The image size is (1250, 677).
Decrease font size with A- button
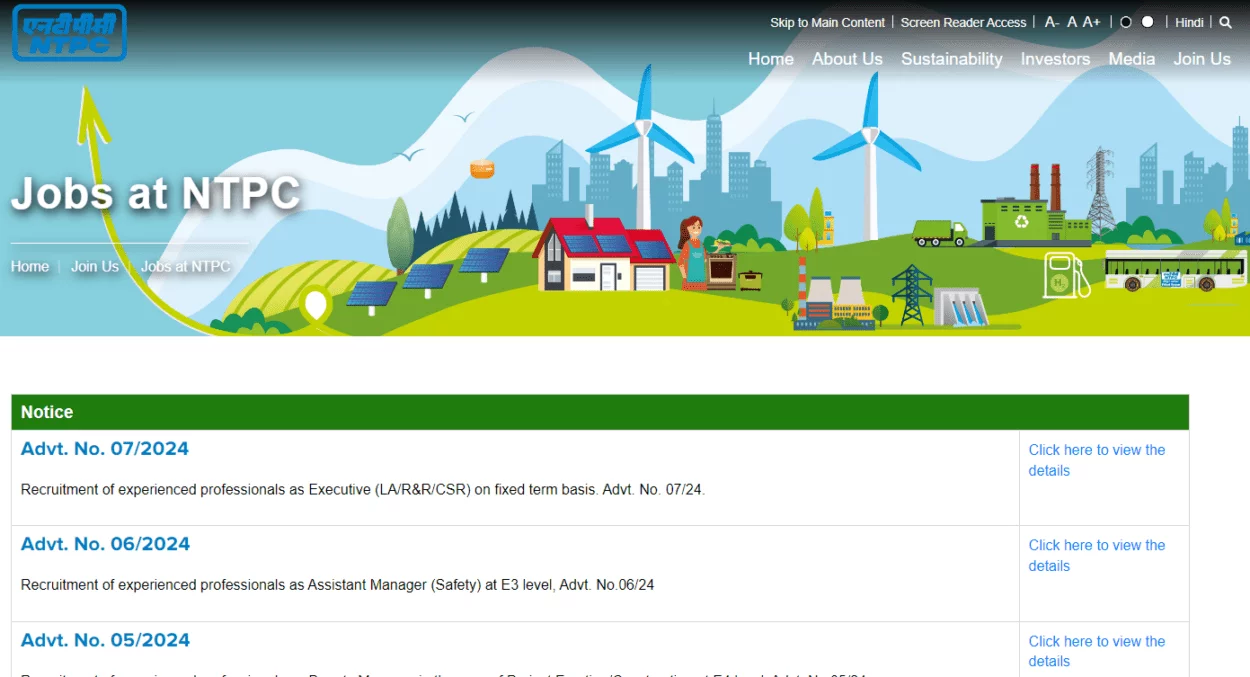[1052, 22]
